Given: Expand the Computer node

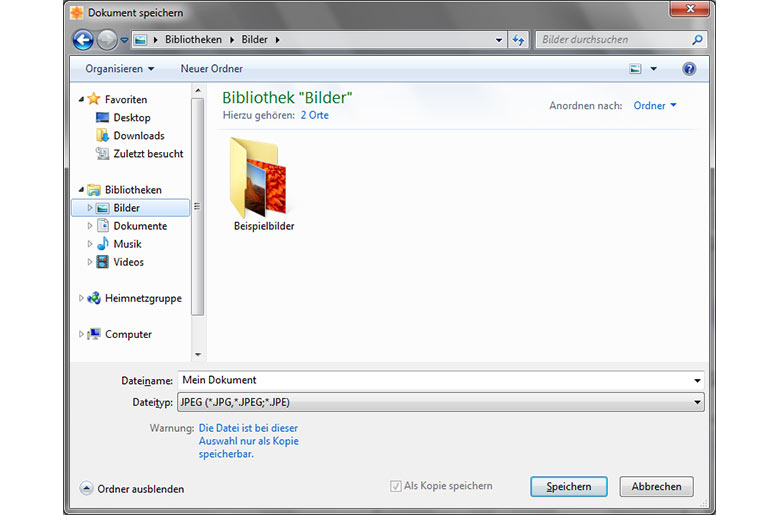Looking at the screenshot, I should click(x=81, y=334).
